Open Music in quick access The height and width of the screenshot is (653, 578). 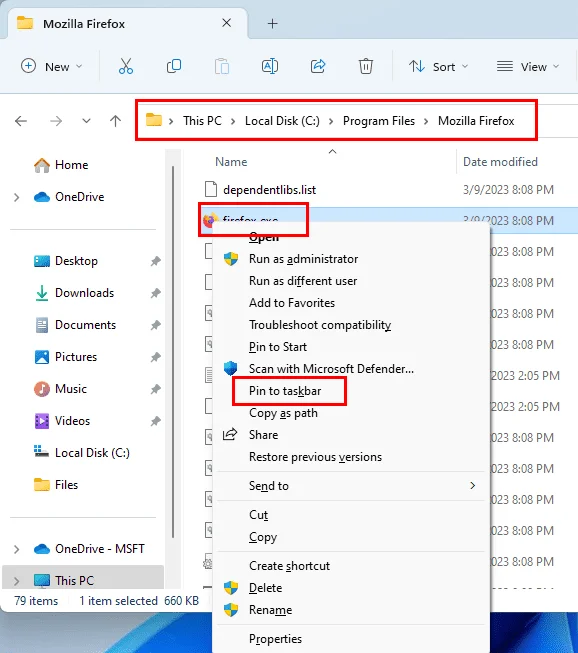(x=60, y=389)
